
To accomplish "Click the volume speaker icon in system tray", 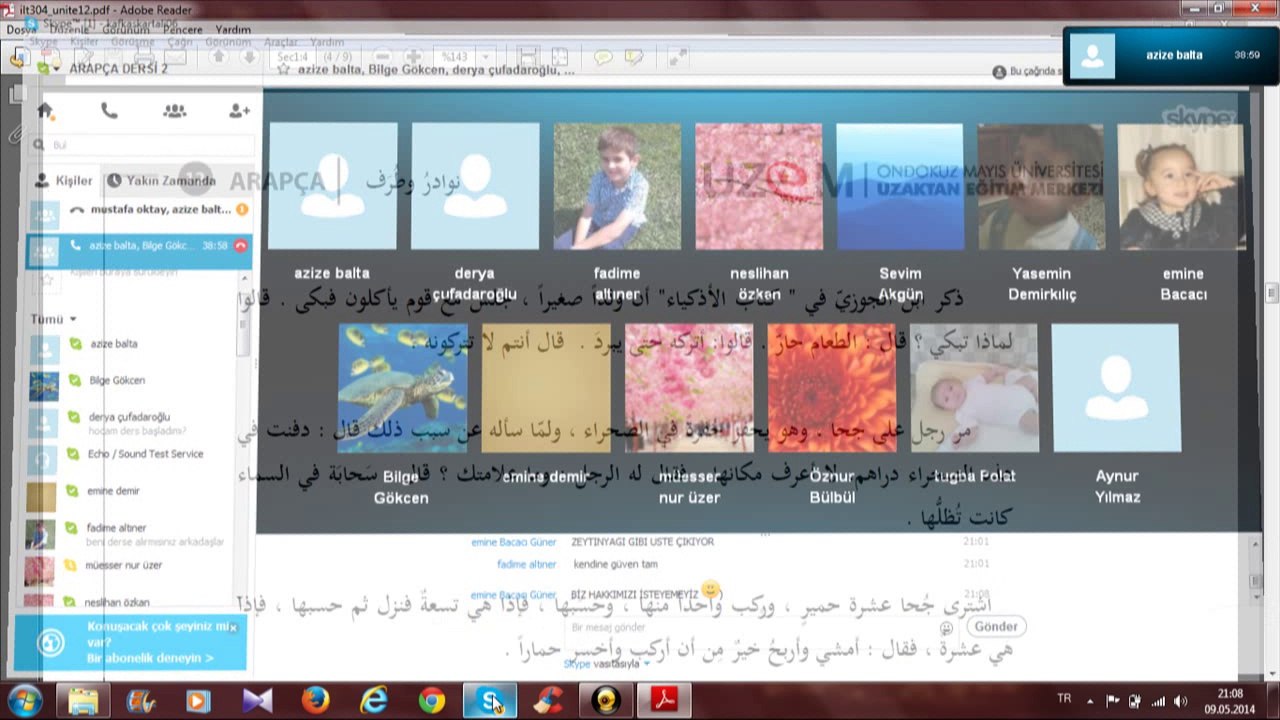I will 1180,701.
